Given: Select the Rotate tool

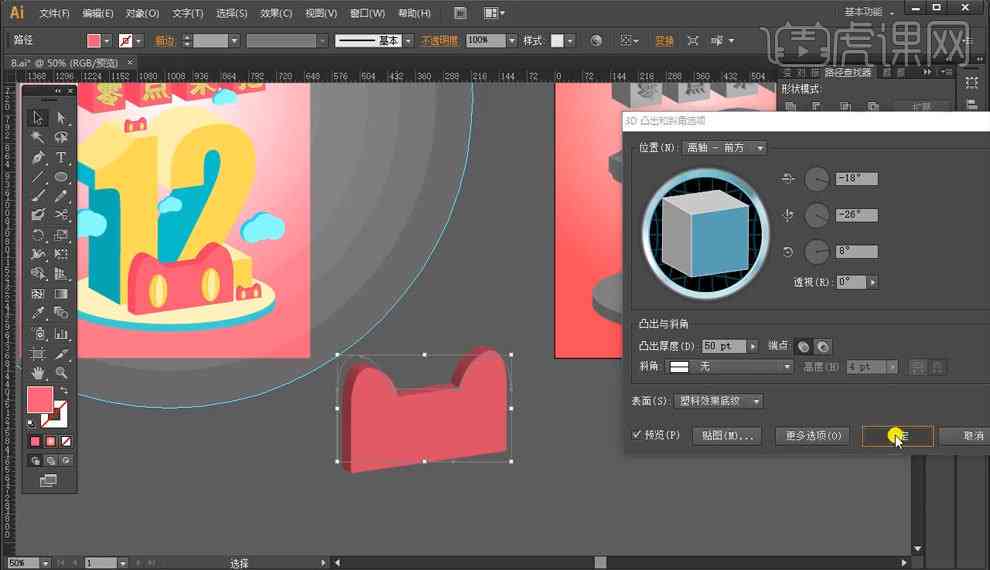Looking at the screenshot, I should click(x=37, y=235).
